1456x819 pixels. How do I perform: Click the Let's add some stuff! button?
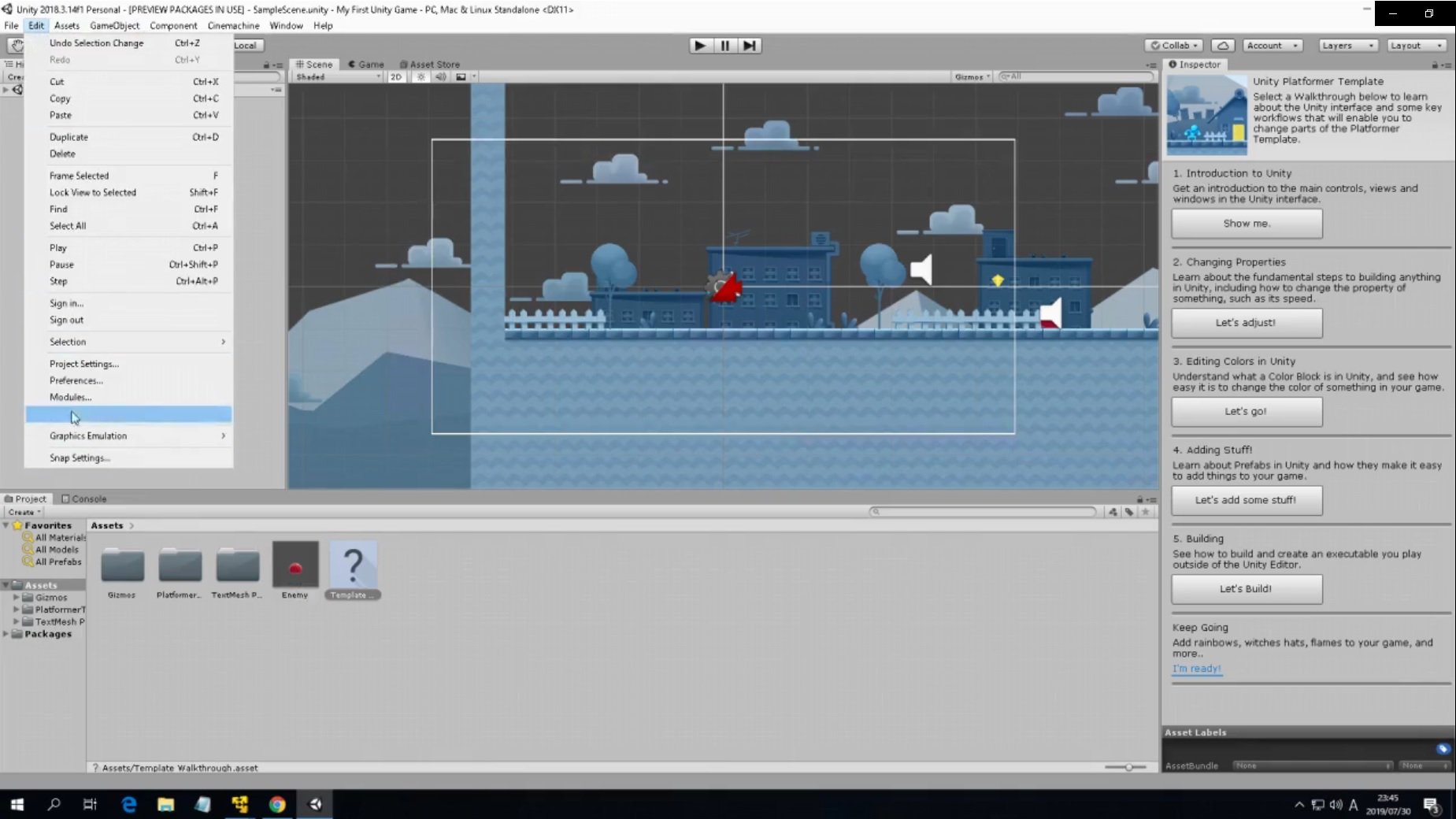1247,500
